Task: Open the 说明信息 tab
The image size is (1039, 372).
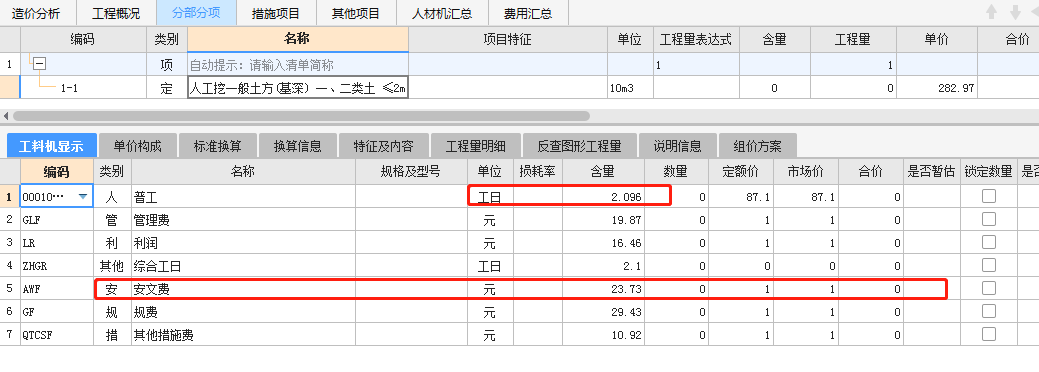Action: click(677, 146)
